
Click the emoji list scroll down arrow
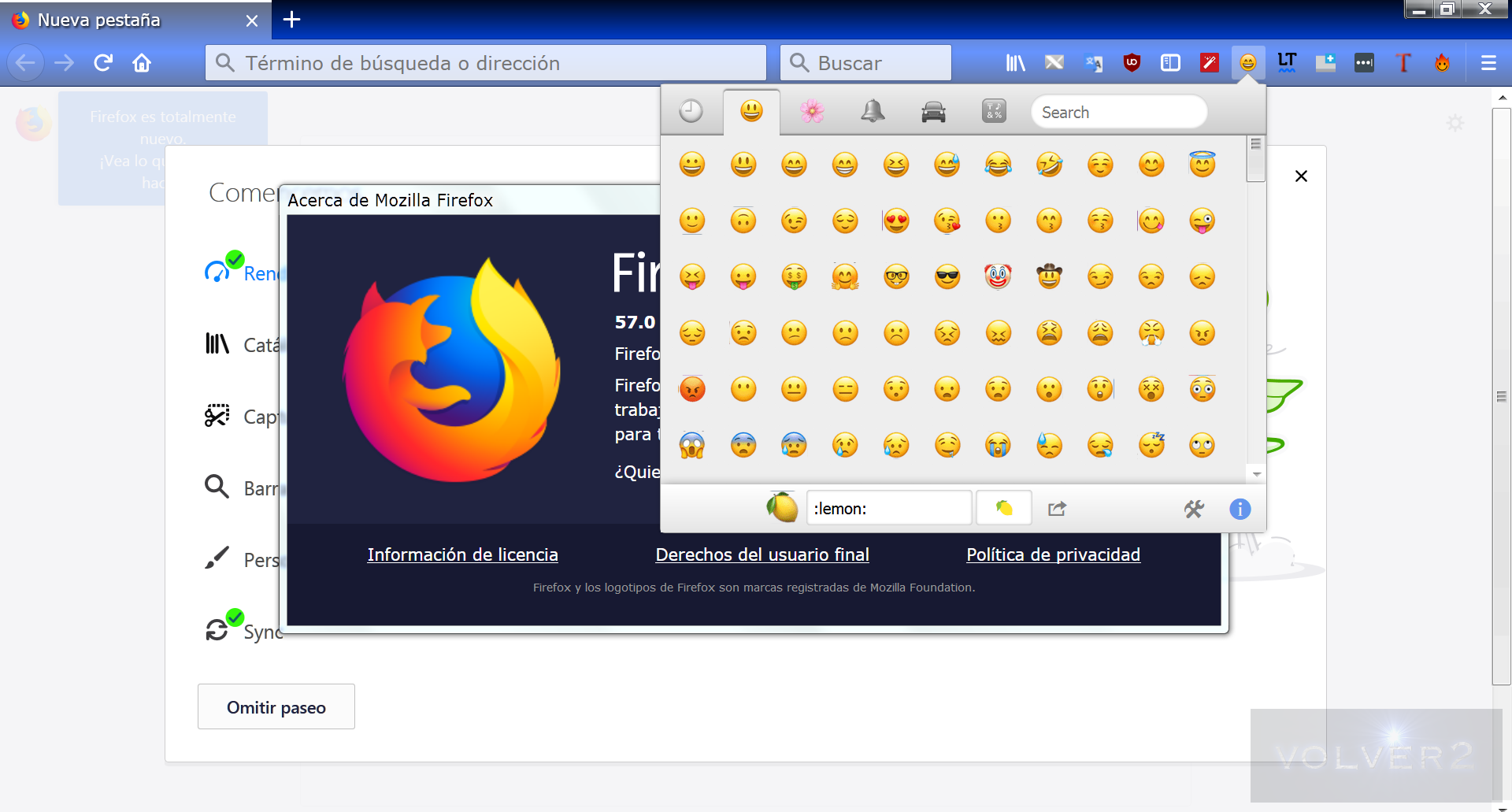coord(1256,474)
